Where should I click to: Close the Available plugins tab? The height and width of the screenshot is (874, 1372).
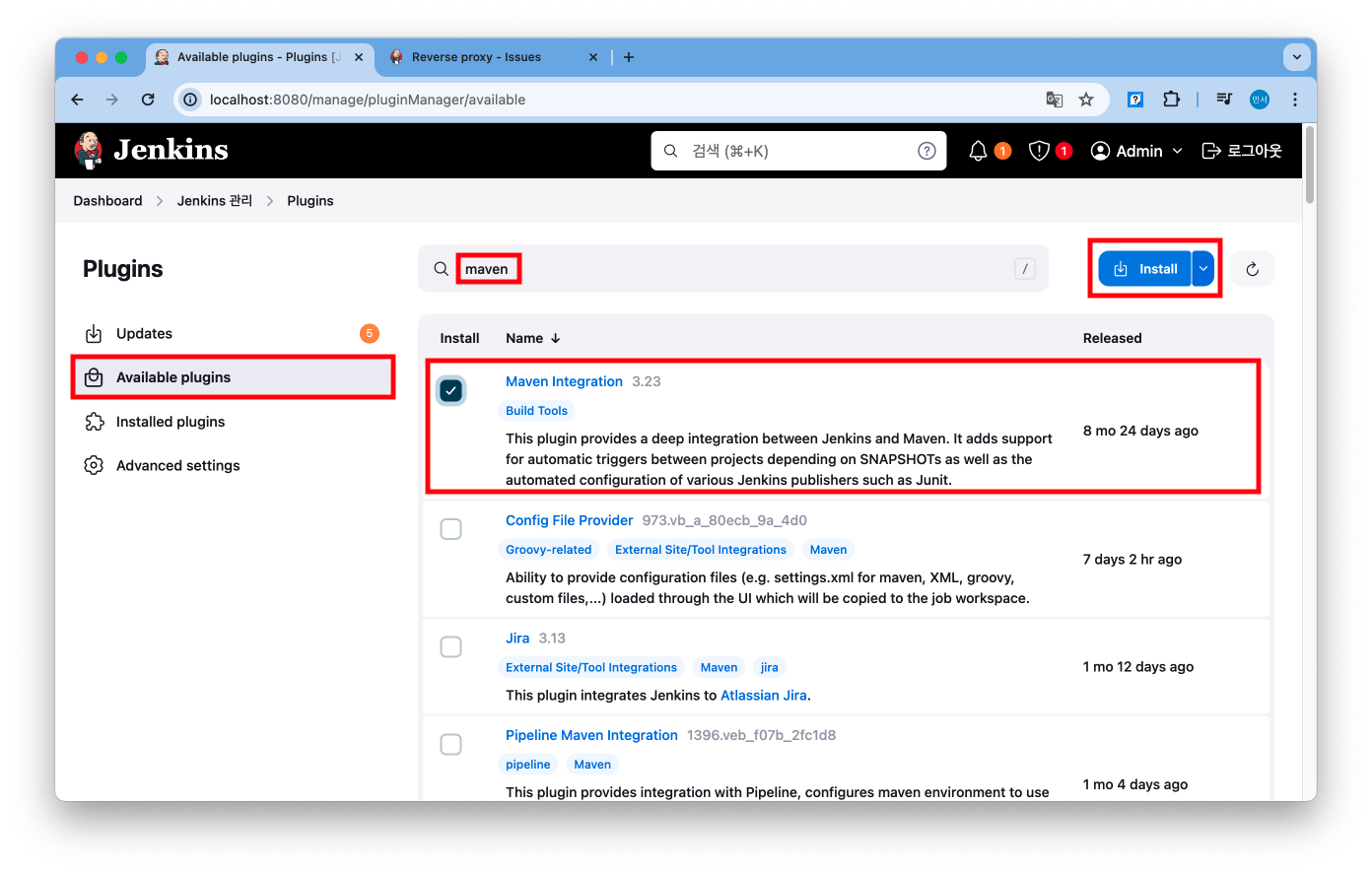point(359,57)
